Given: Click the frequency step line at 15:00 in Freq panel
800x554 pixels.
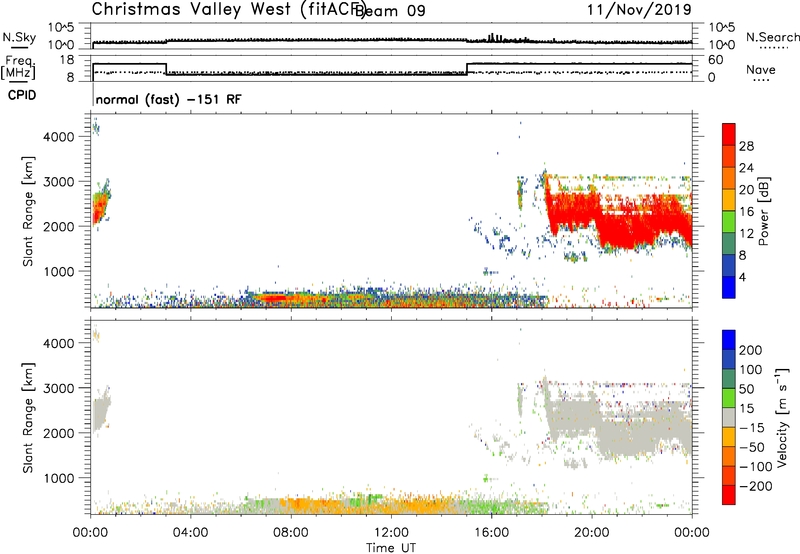Looking at the screenshot, I should [x=467, y=69].
